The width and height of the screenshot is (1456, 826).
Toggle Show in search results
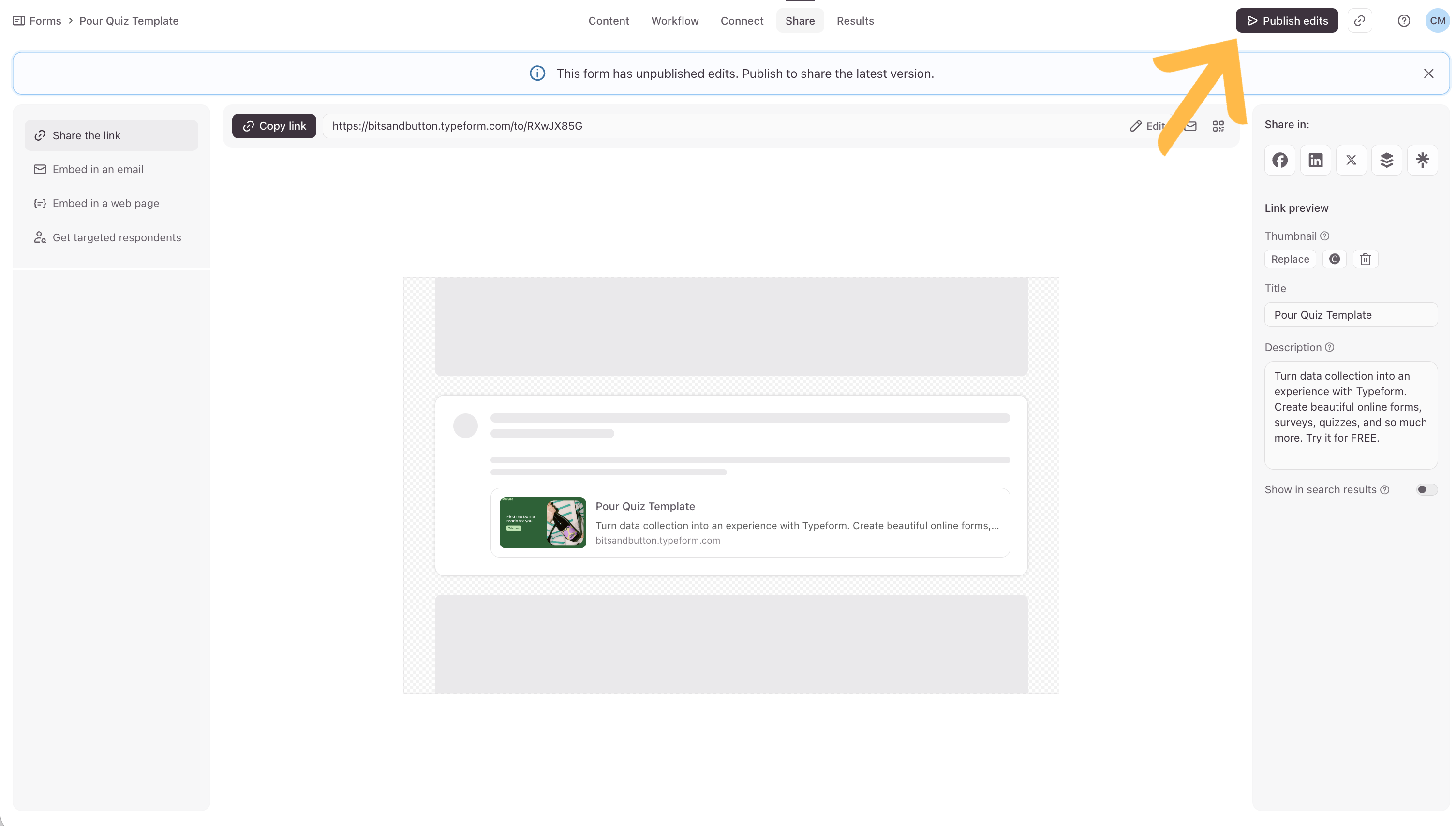pyautogui.click(x=1426, y=489)
